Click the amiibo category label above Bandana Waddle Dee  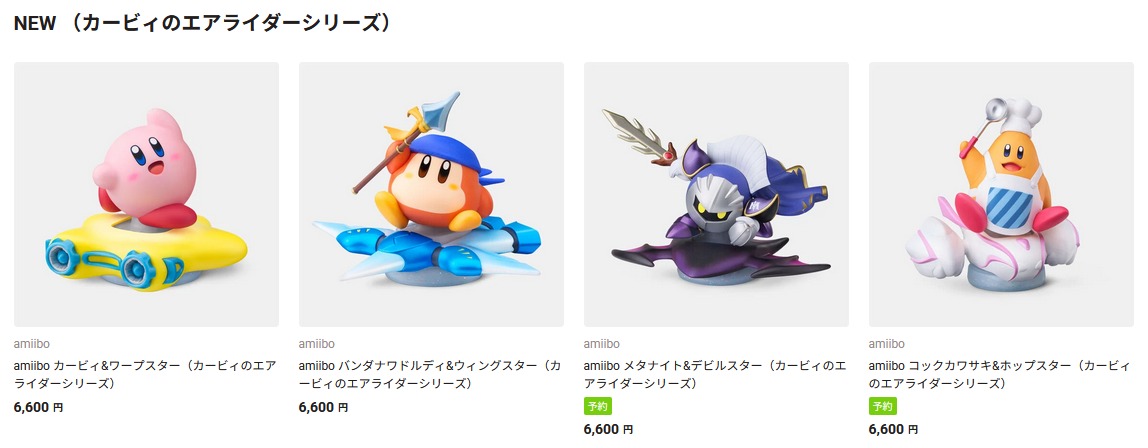coord(316,343)
